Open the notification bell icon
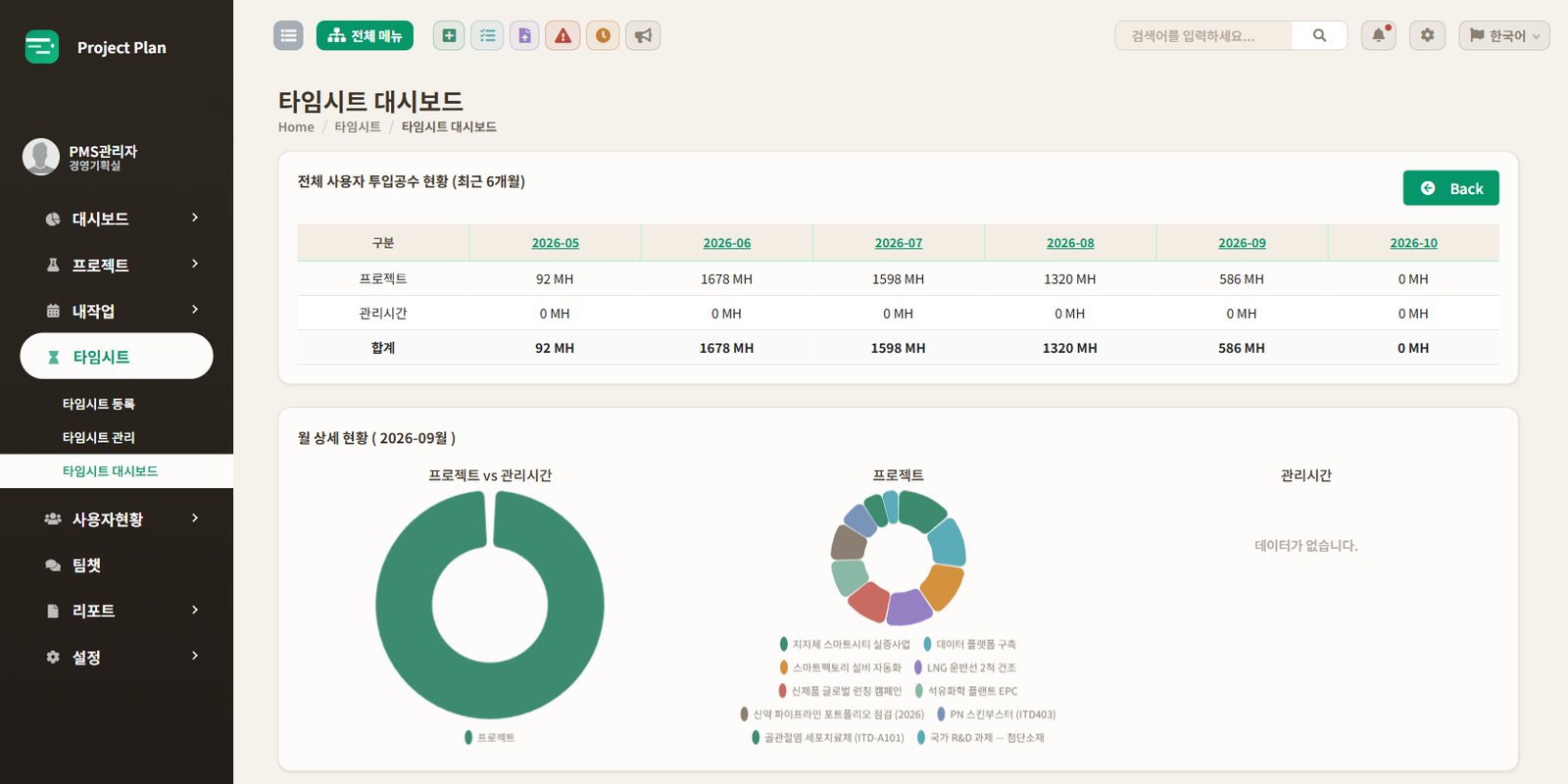Image resolution: width=1568 pixels, height=784 pixels. [1378, 35]
